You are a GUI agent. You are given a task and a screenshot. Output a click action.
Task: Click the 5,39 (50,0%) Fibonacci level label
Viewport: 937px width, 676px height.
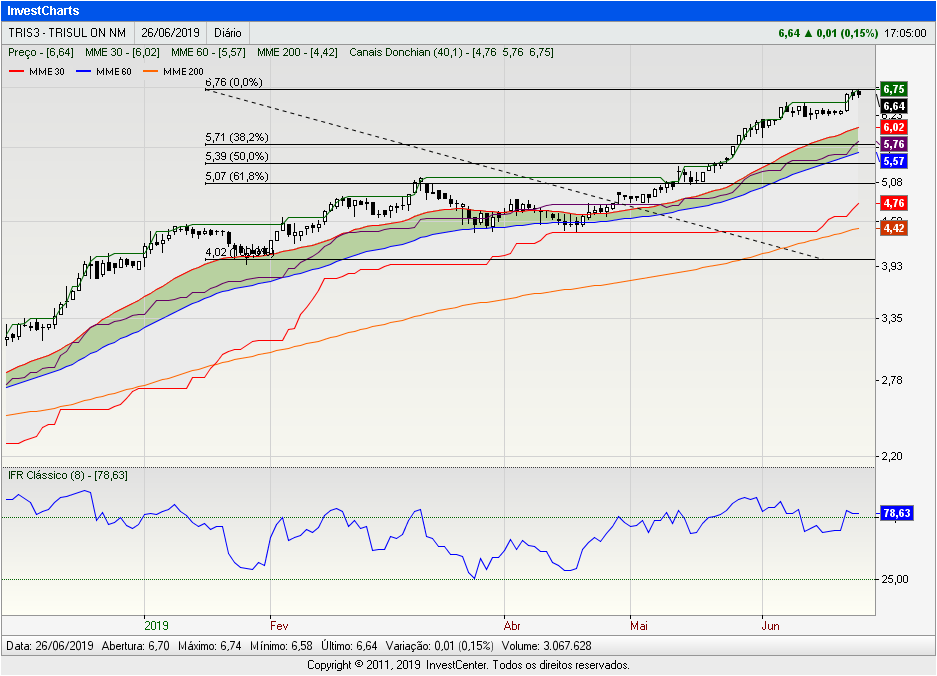pyautogui.click(x=237, y=157)
